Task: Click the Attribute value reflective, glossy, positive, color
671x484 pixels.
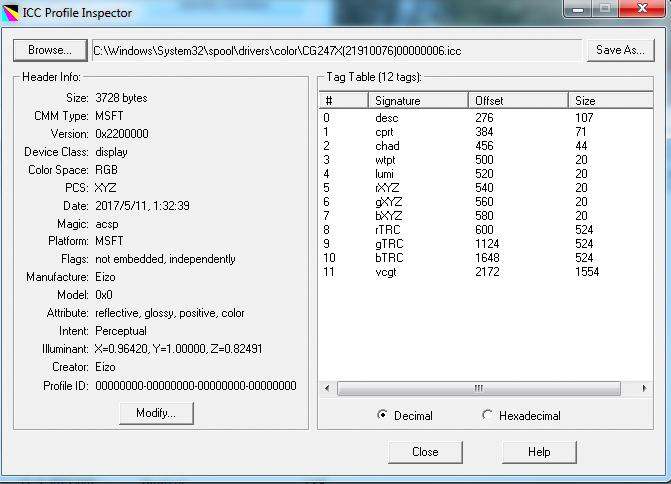Action: pos(170,313)
